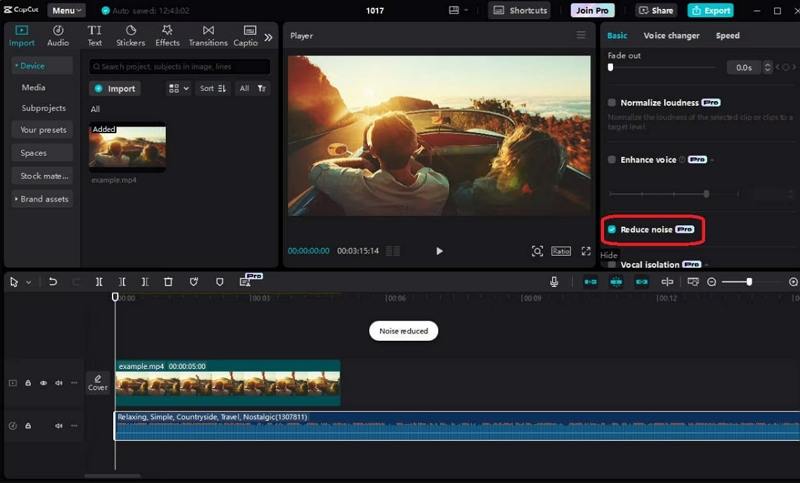
Task: Click the Export button
Action: point(710,10)
